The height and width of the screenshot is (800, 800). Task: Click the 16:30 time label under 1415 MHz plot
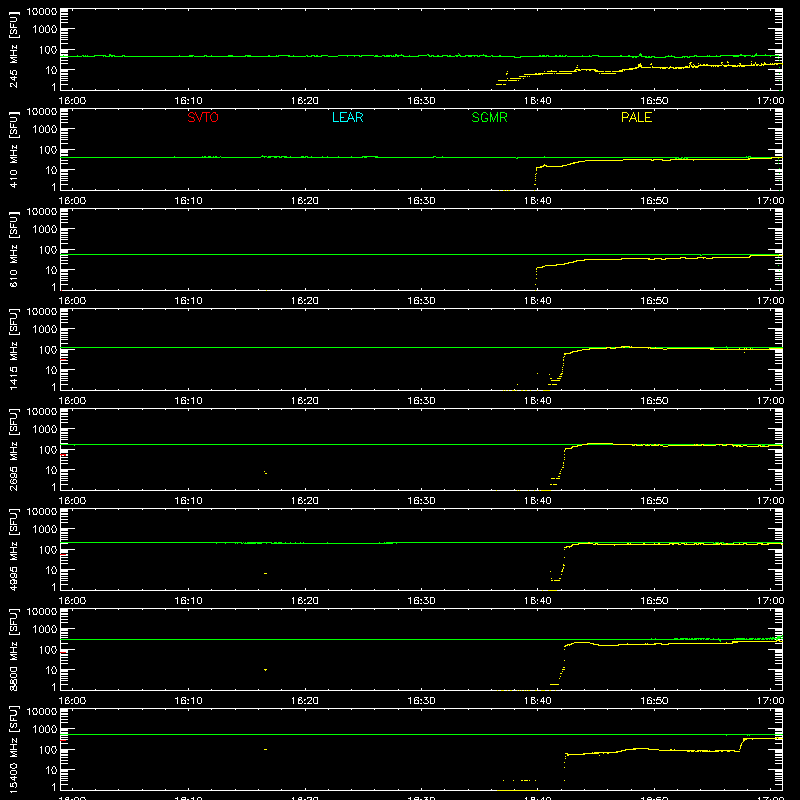pyautogui.click(x=421, y=401)
